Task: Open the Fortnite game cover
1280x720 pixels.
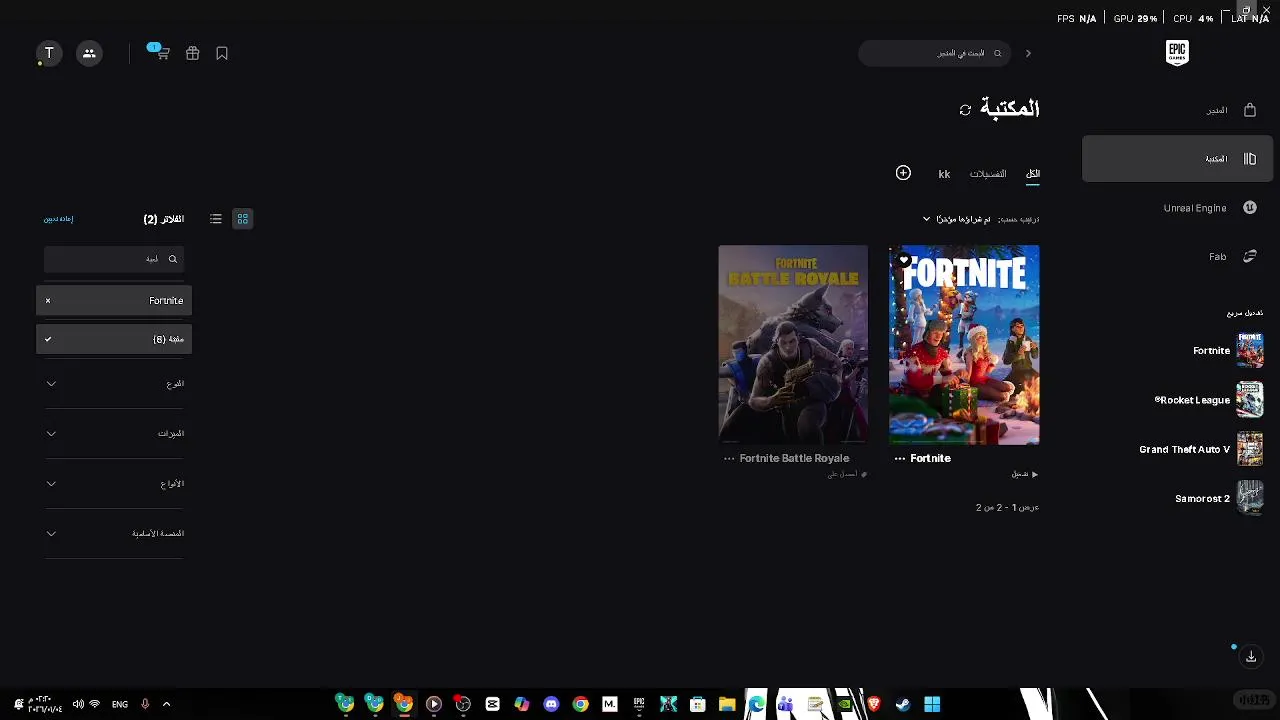Action: [964, 345]
